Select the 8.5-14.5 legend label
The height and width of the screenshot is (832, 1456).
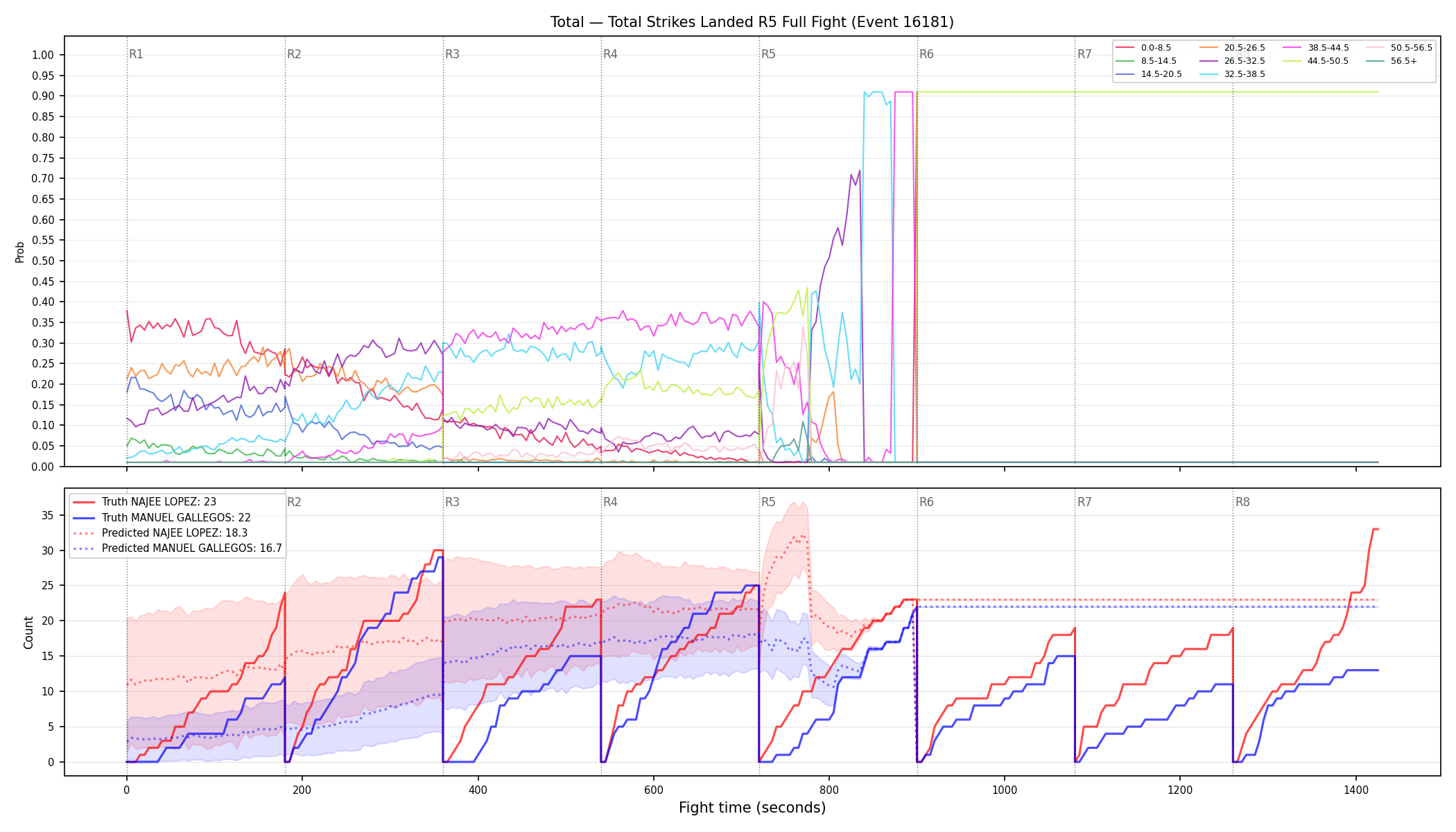coord(1159,61)
